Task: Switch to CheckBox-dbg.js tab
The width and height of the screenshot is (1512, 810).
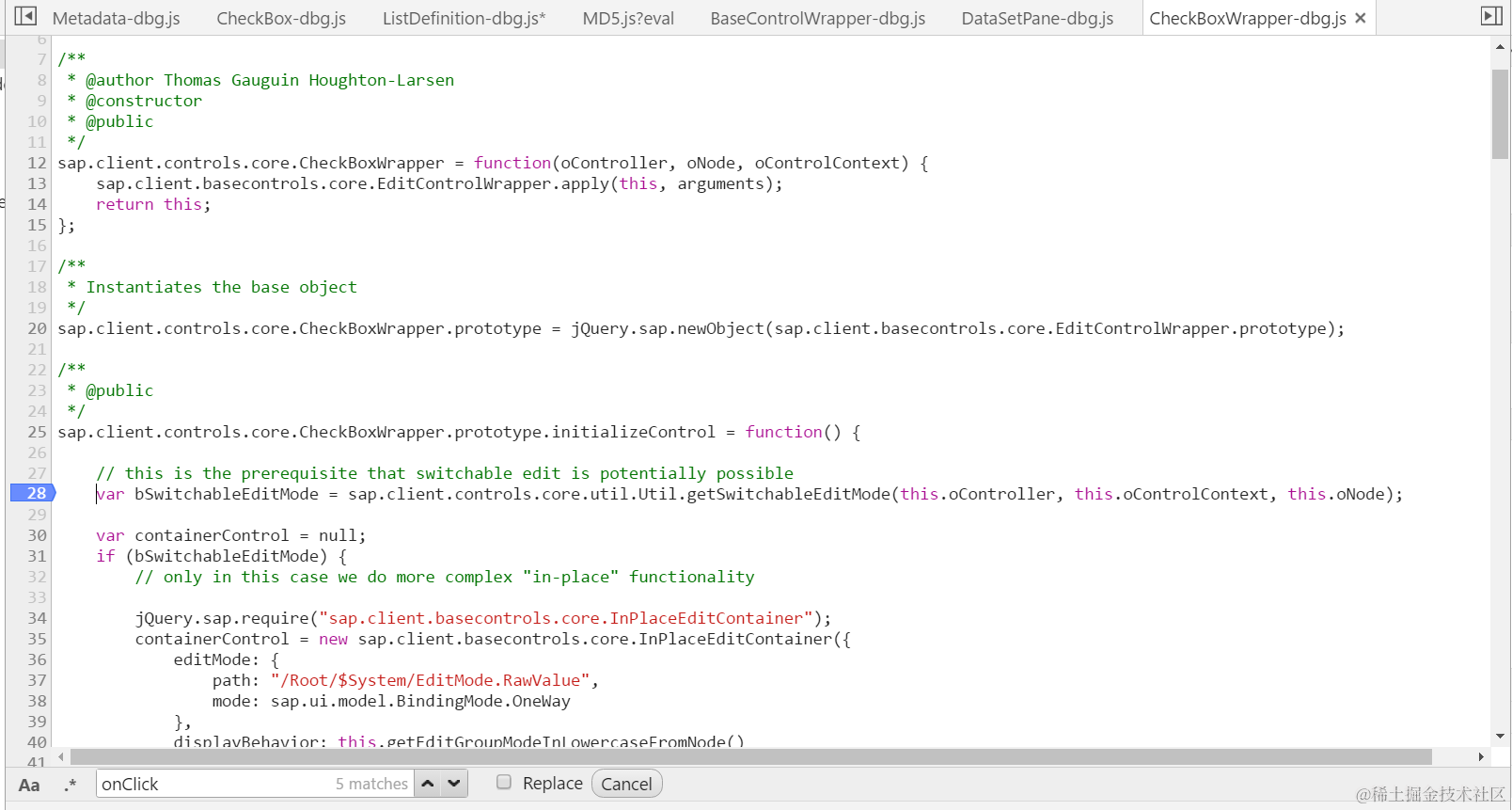Action: pyautogui.click(x=281, y=19)
